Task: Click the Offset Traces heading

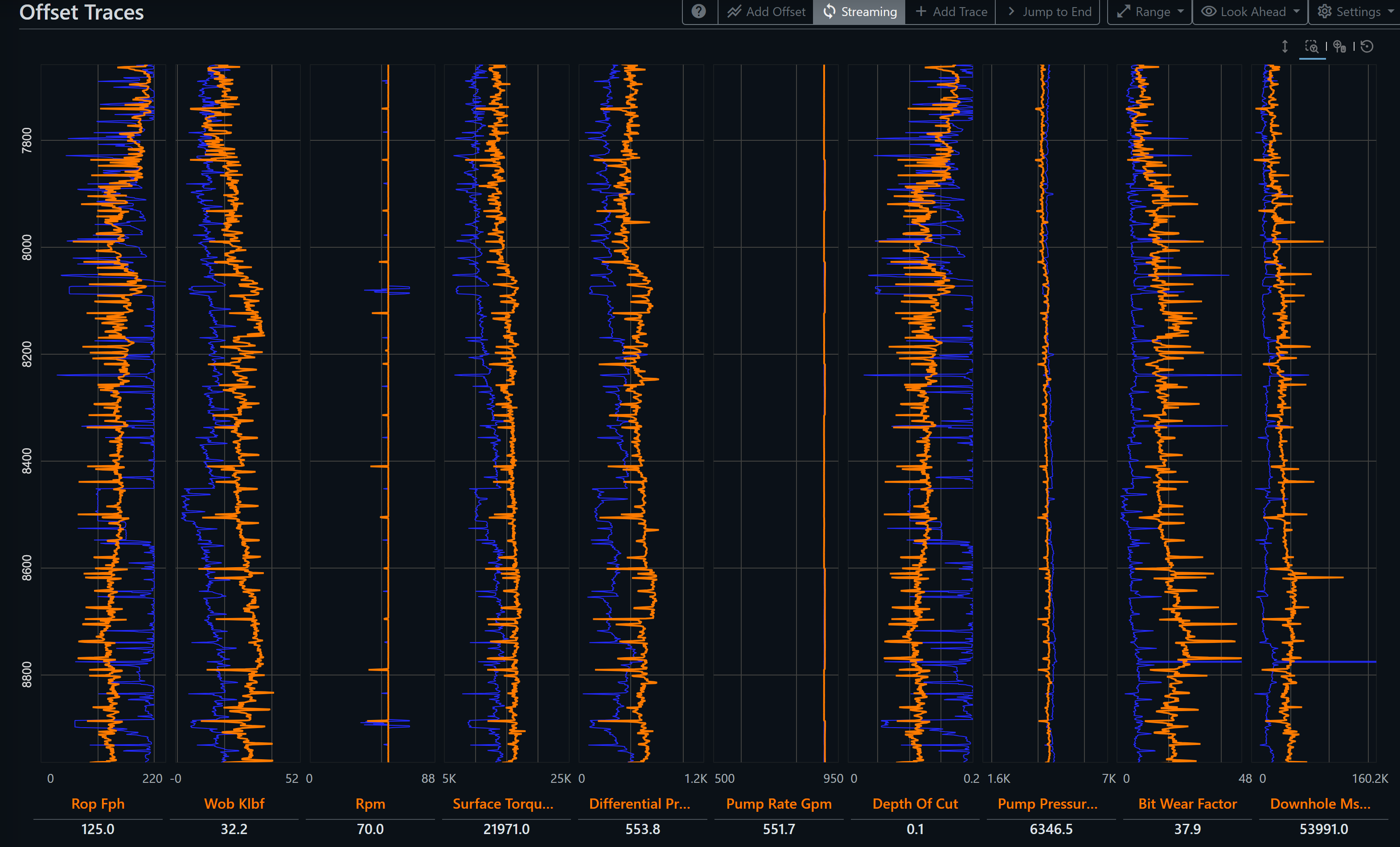Action: [81, 12]
